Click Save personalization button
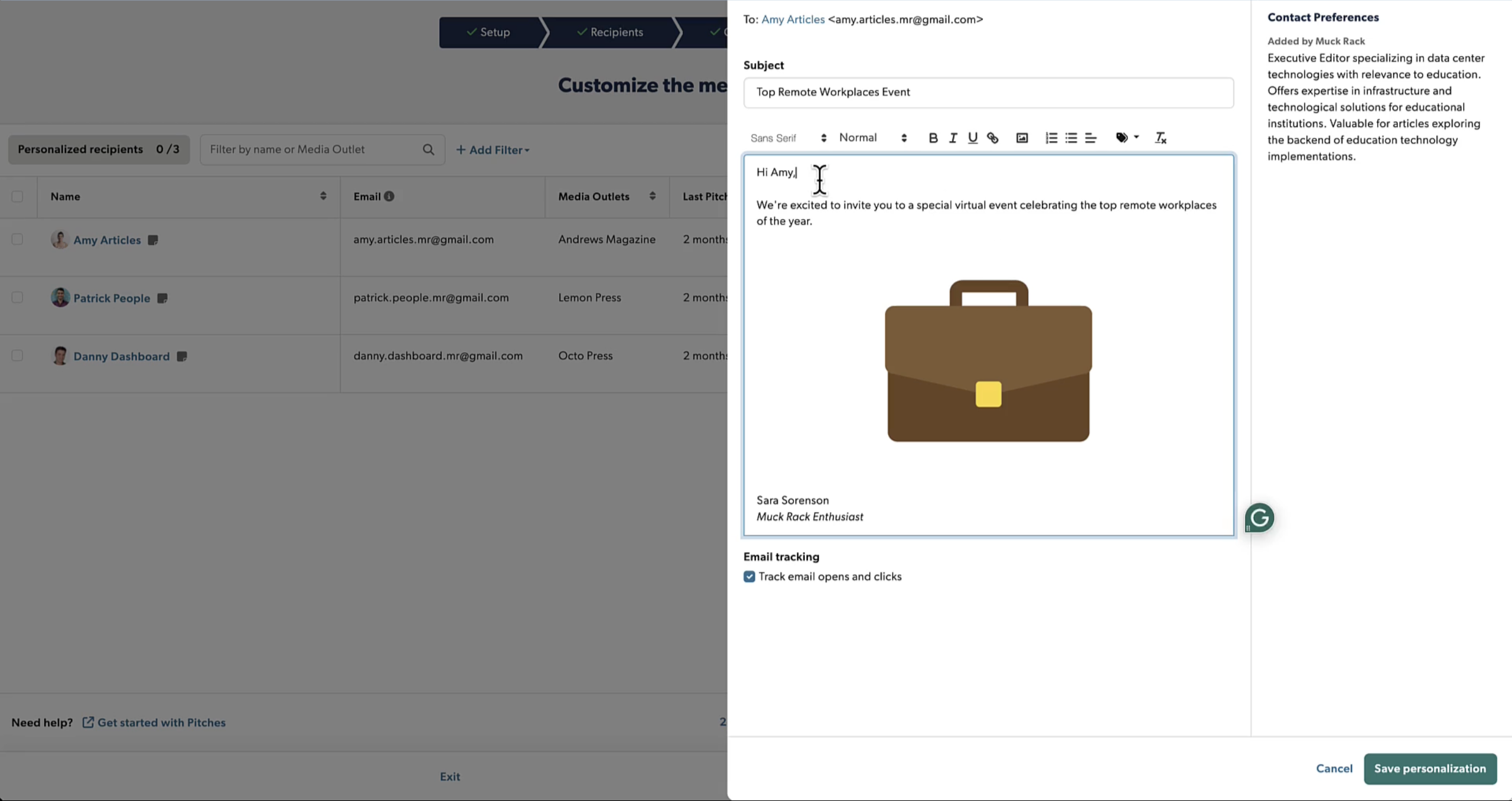The image size is (1512, 801). tap(1429, 769)
